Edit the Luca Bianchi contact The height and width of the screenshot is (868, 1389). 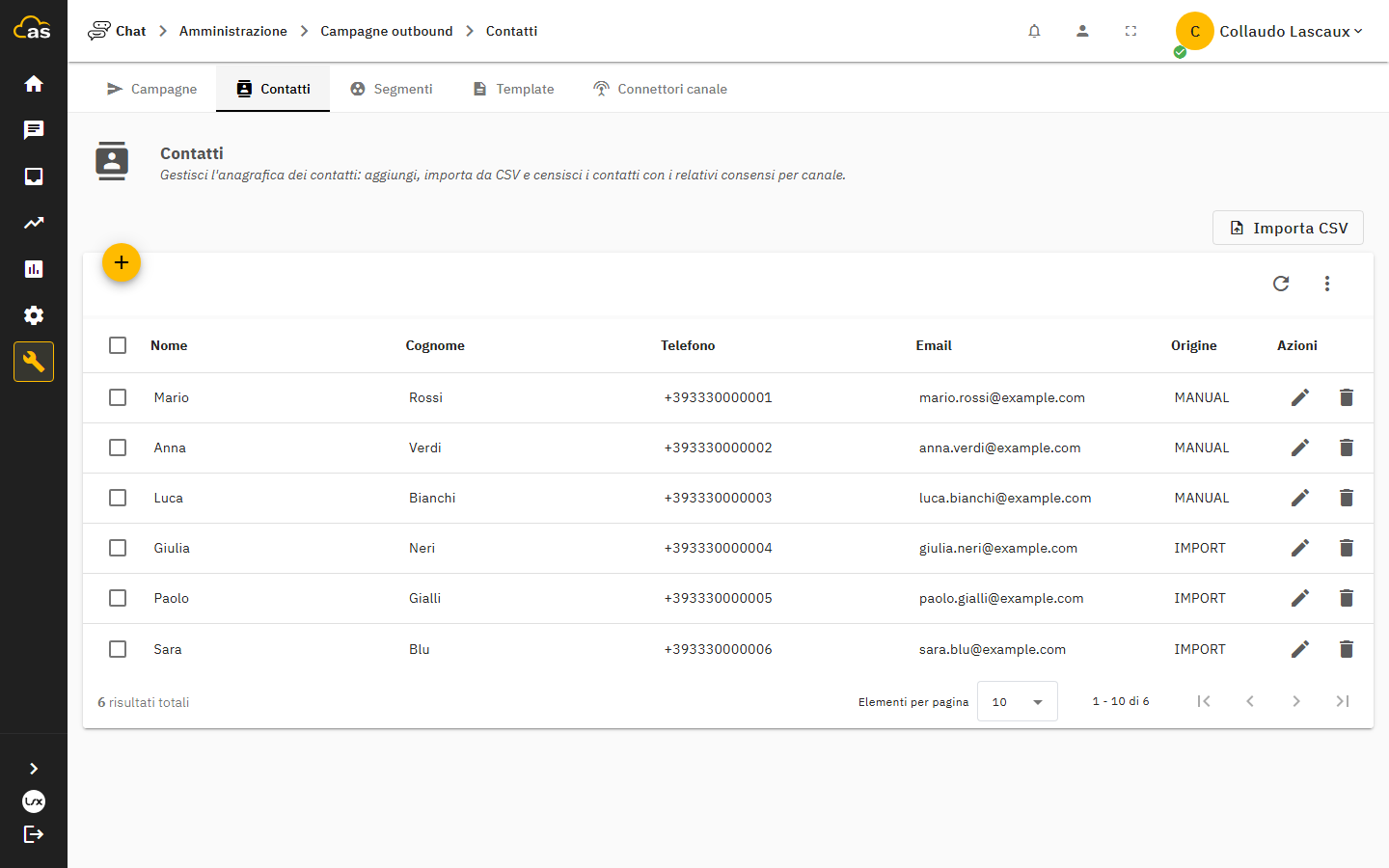(x=1300, y=498)
